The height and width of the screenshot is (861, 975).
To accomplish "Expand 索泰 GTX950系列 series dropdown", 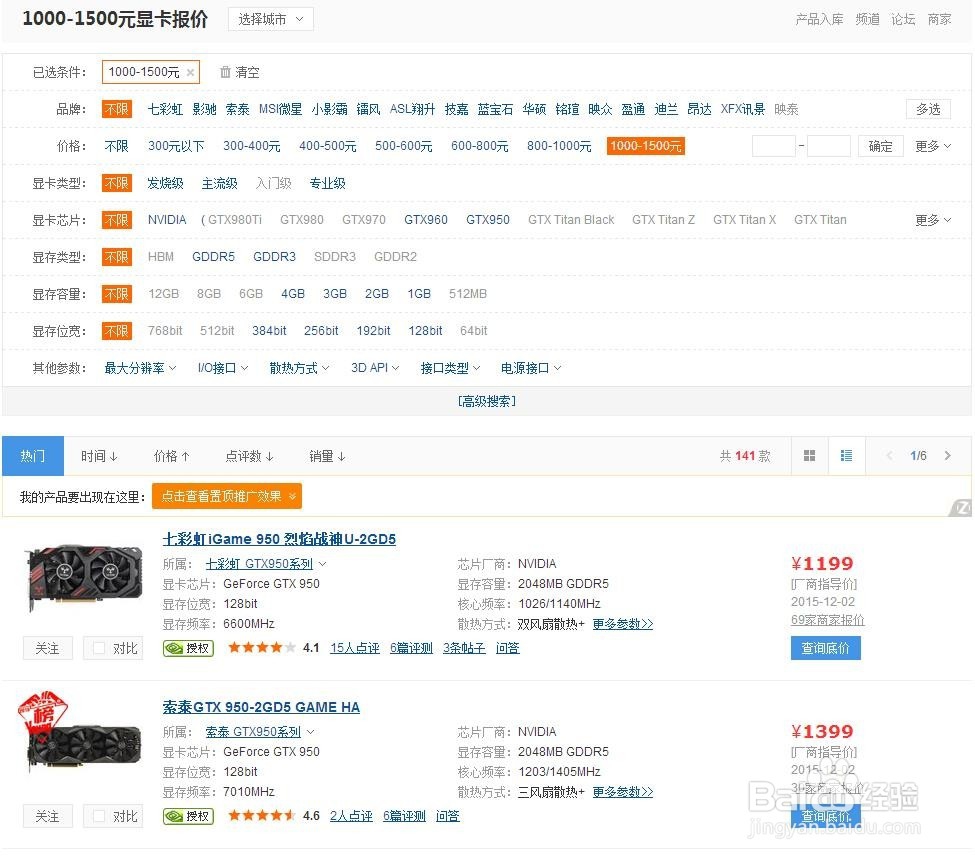I will pyautogui.click(x=310, y=732).
